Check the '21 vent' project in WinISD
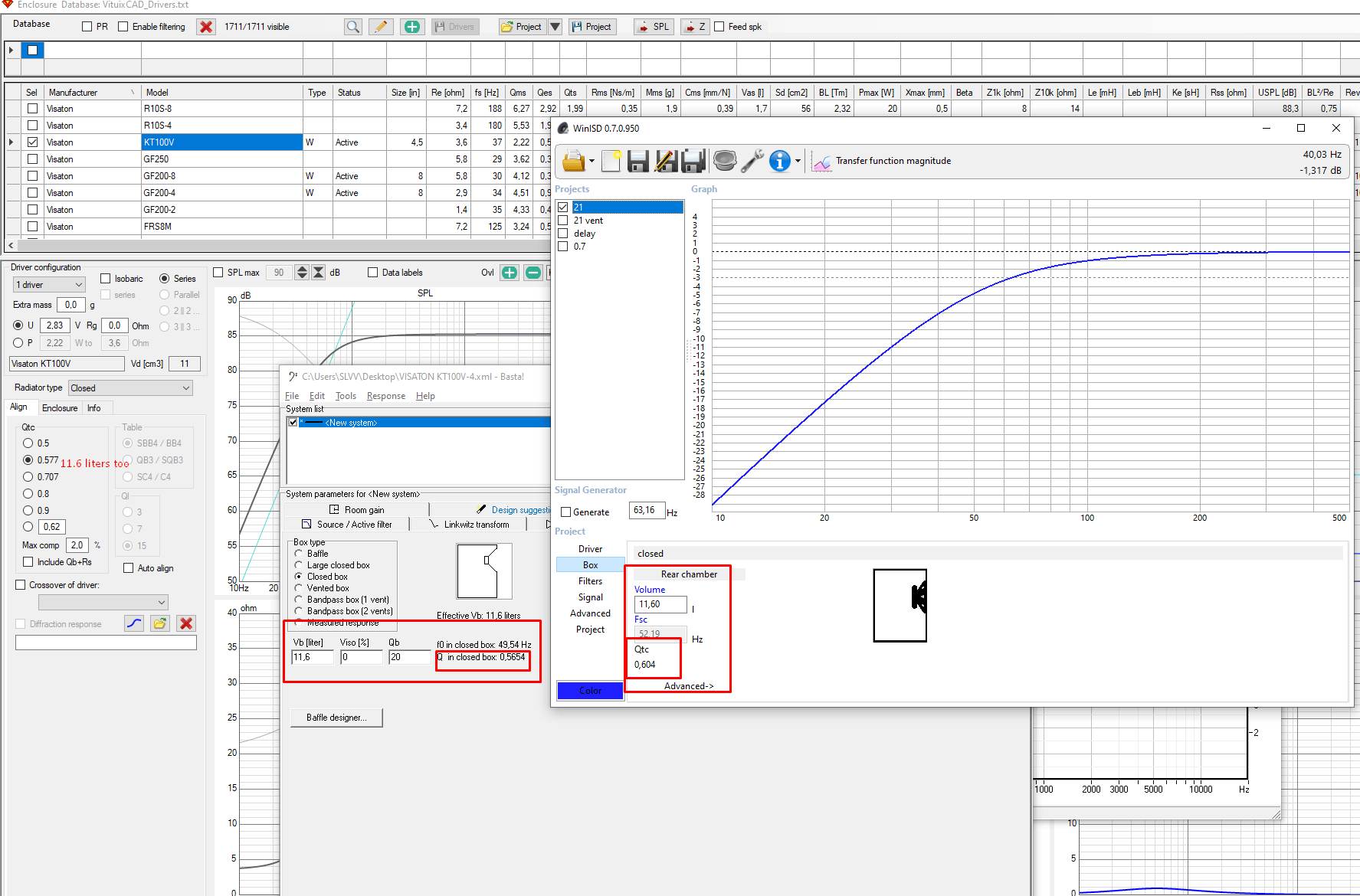This screenshot has height=896, width=1360. pyautogui.click(x=563, y=221)
